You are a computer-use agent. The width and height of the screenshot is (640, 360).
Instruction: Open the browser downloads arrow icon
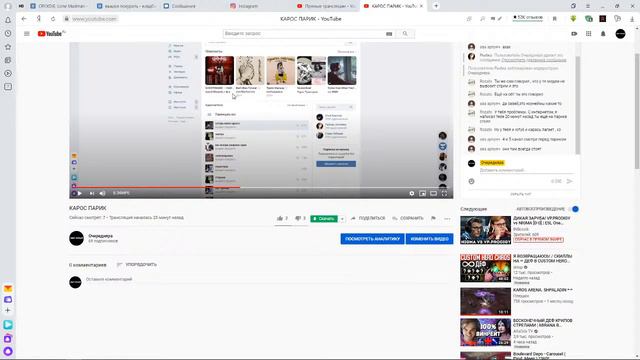coord(632,19)
